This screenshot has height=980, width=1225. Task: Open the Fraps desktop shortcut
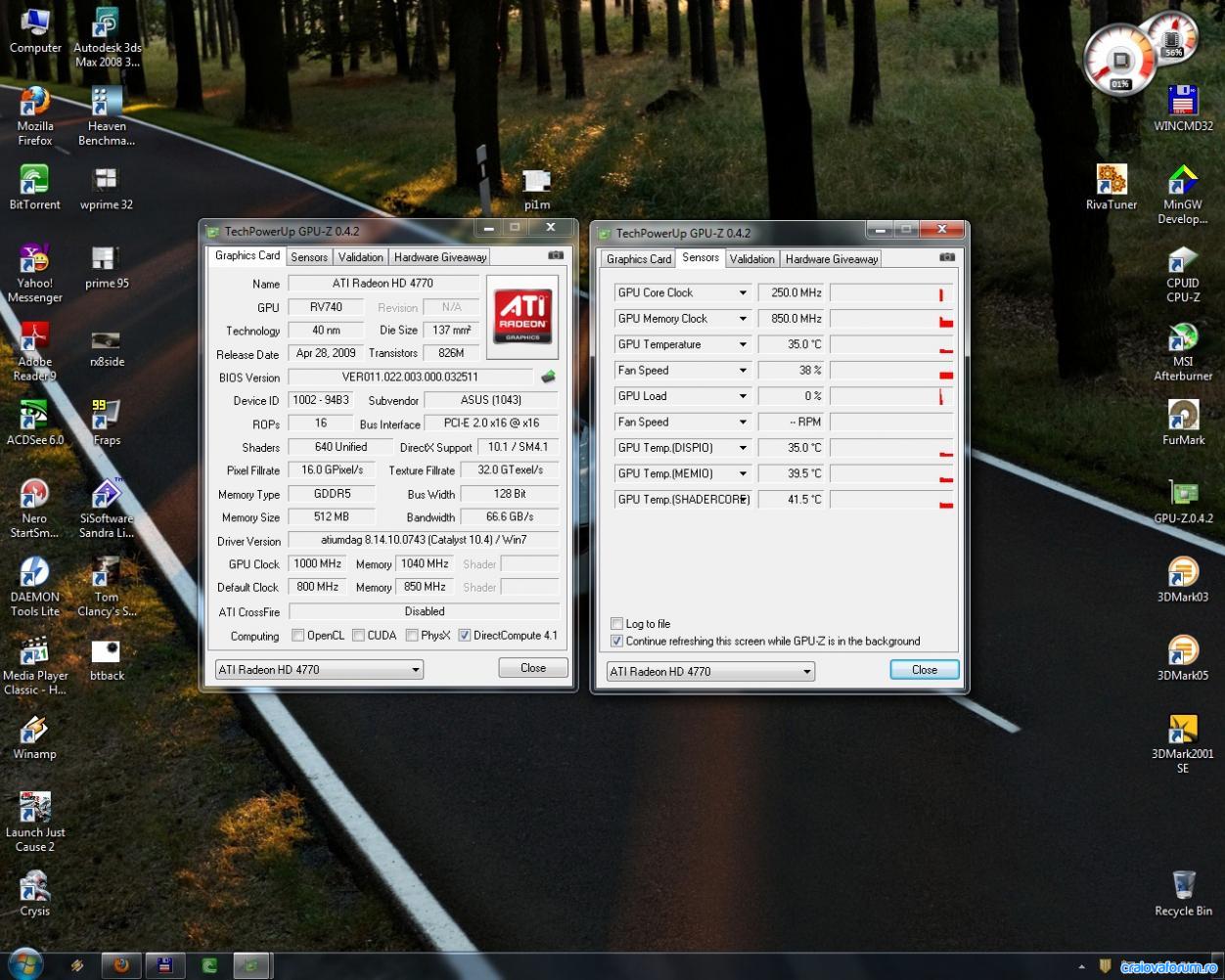tap(107, 423)
